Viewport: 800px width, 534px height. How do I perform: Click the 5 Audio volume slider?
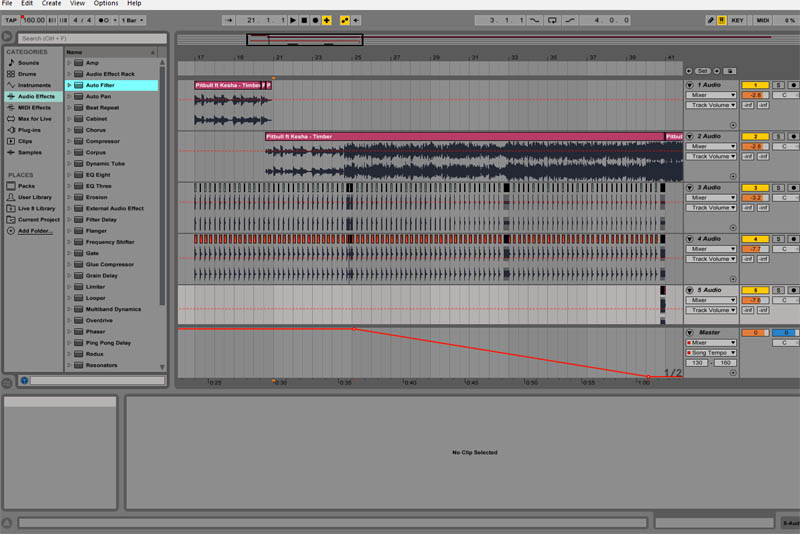point(755,300)
